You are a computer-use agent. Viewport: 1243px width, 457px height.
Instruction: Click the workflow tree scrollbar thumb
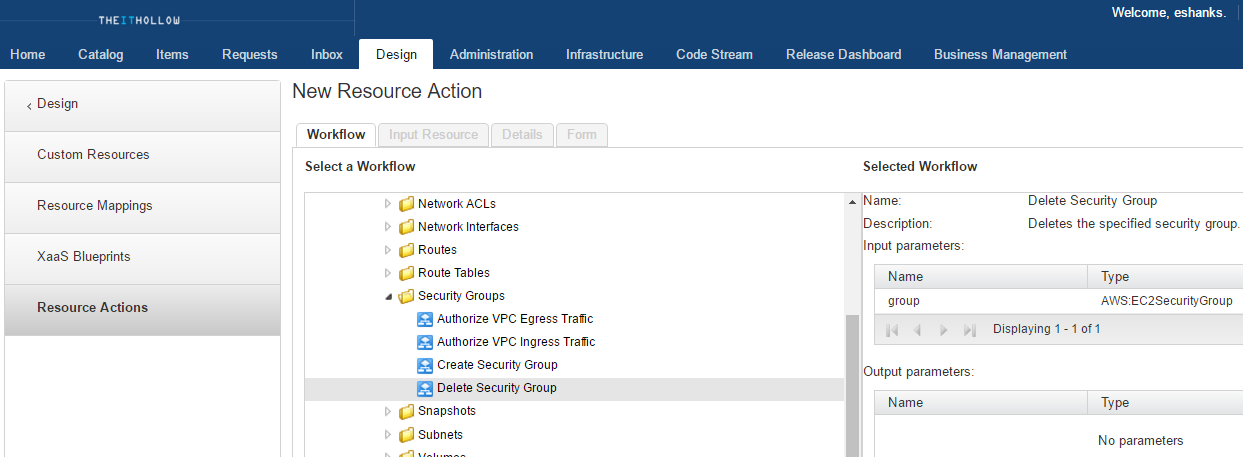coord(852,385)
